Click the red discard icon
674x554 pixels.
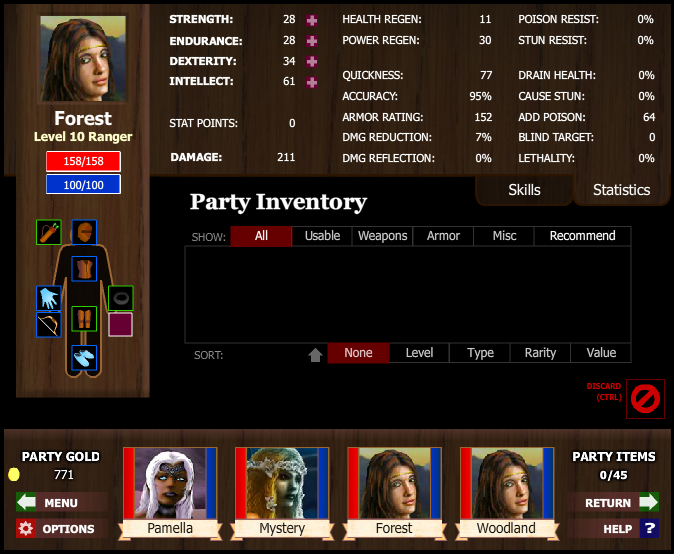click(x=645, y=399)
